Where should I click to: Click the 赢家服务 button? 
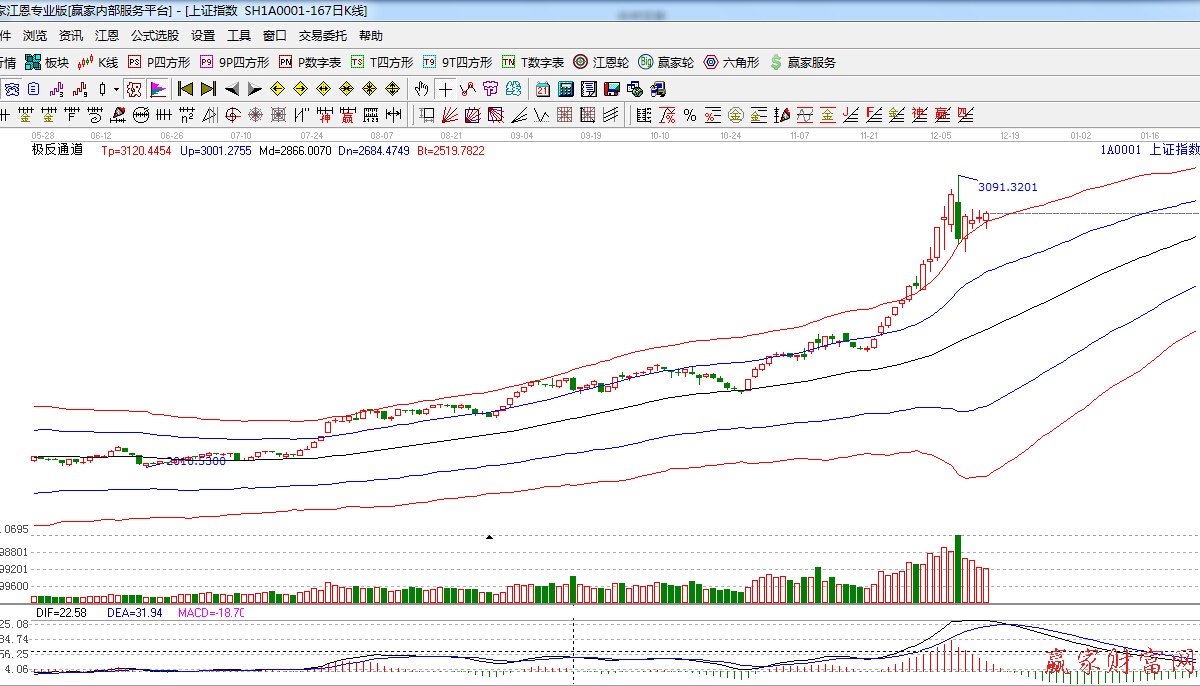802,62
